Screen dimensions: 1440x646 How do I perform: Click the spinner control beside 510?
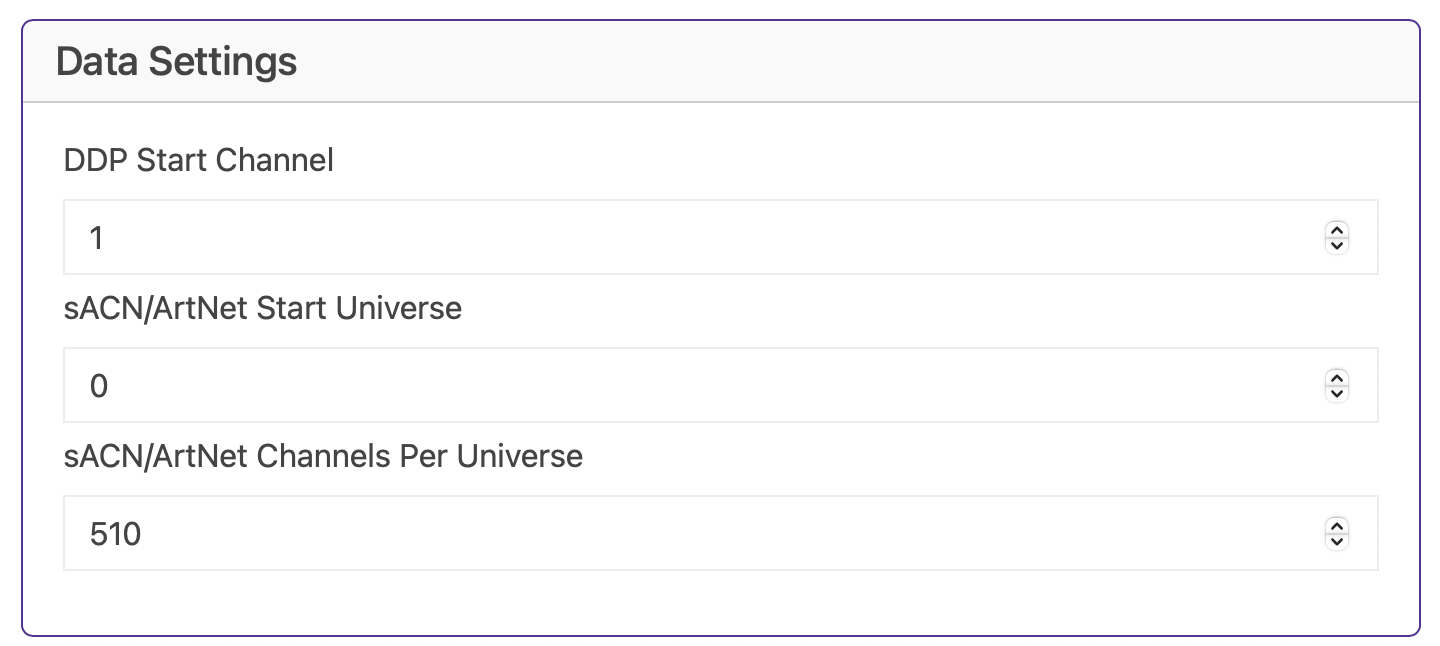[x=1337, y=533]
